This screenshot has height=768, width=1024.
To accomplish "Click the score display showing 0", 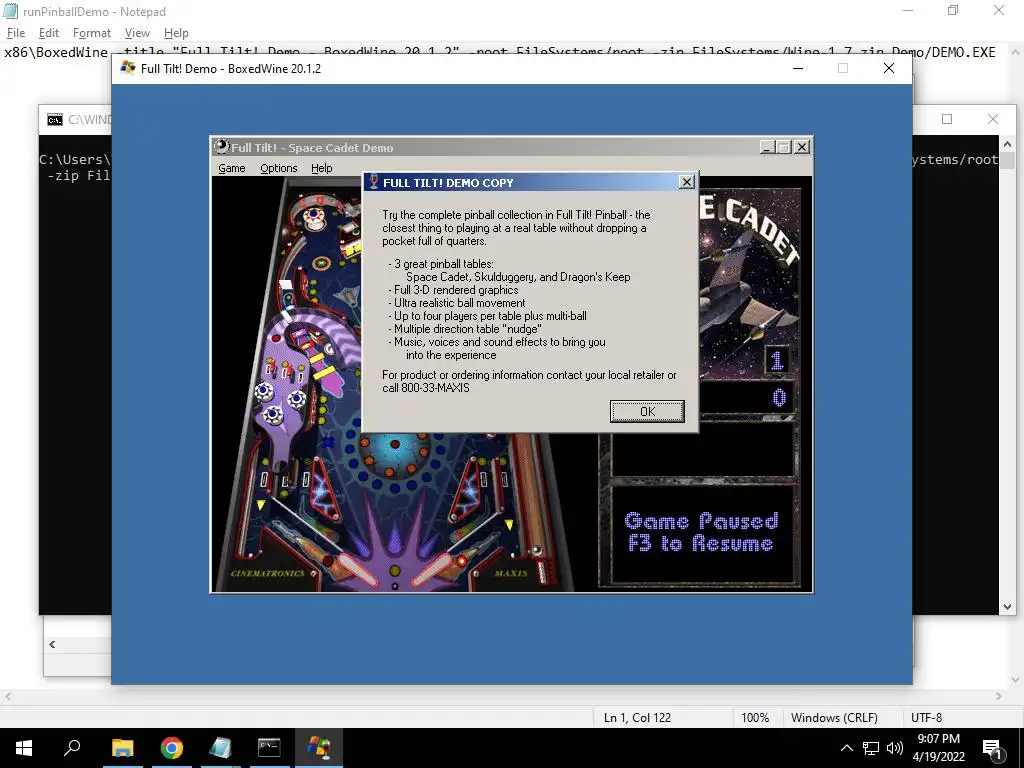I will pyautogui.click(x=779, y=398).
